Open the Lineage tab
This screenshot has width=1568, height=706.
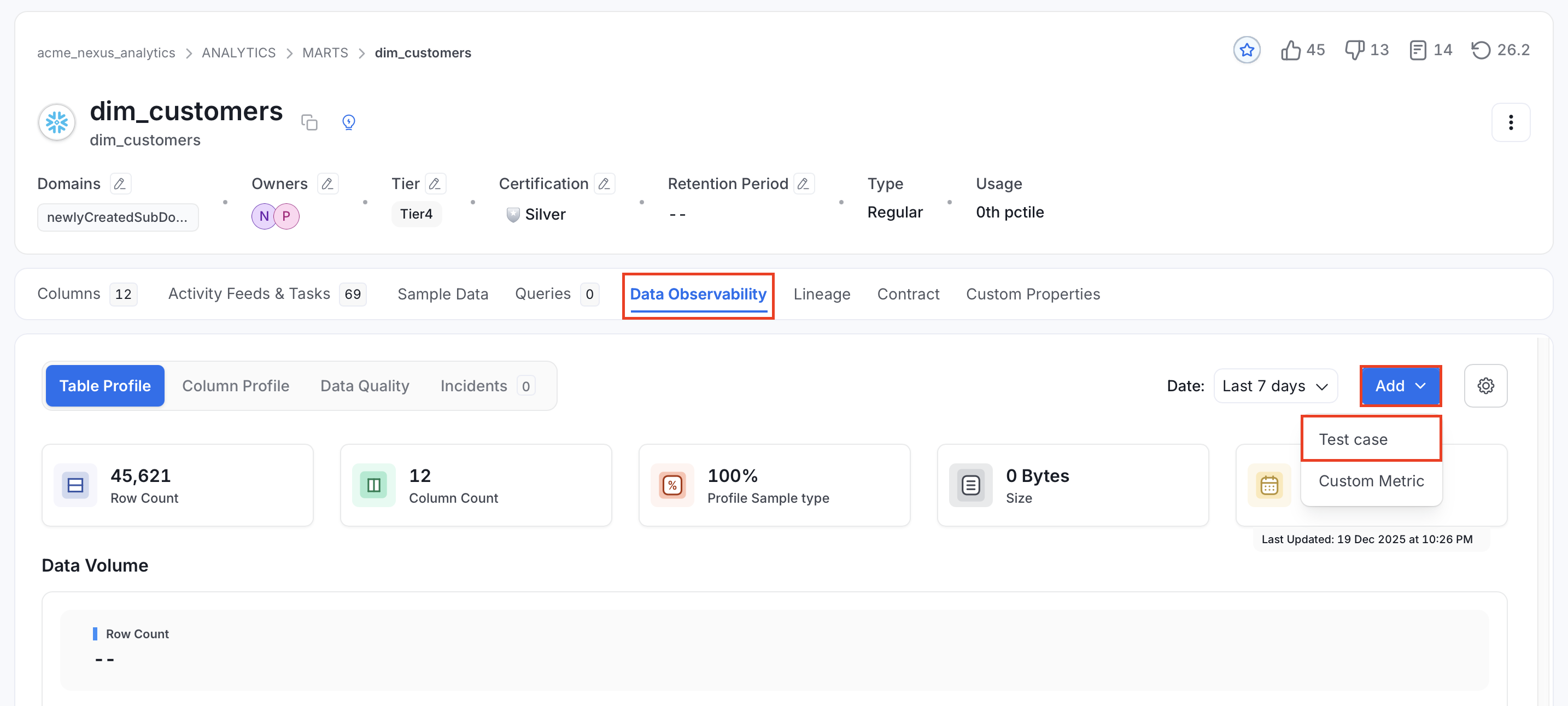tap(821, 294)
